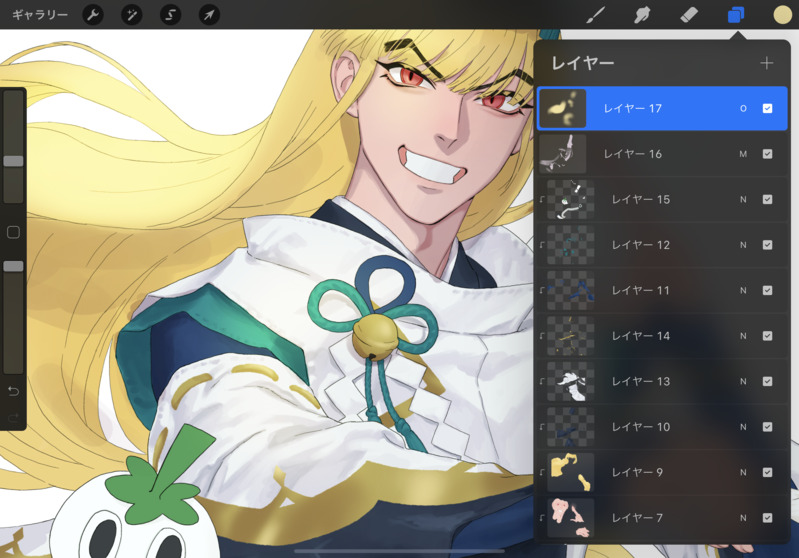Screen dimensions: 799x558
Task: Toggle visibility of レイヤー 7
Action: [767, 518]
